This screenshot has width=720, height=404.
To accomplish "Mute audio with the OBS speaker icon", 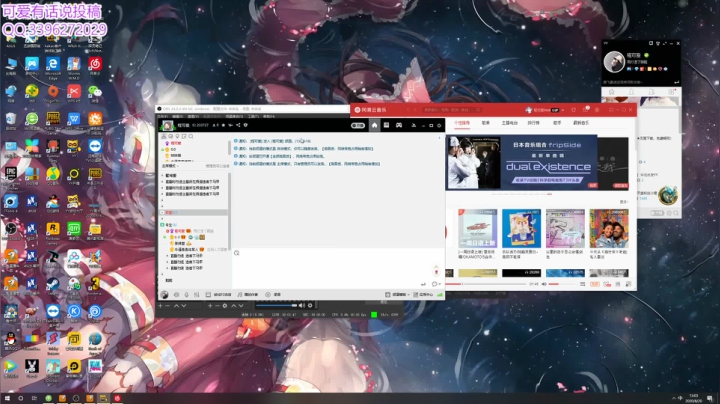I will pyautogui.click(x=302, y=305).
